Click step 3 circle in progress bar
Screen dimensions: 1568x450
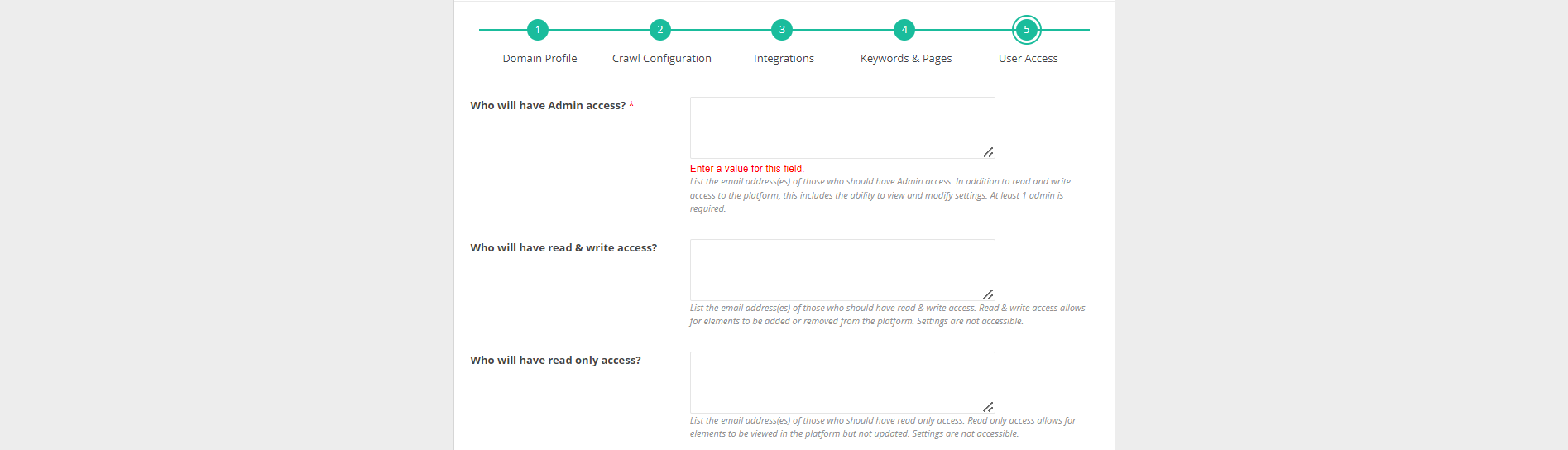(x=782, y=30)
